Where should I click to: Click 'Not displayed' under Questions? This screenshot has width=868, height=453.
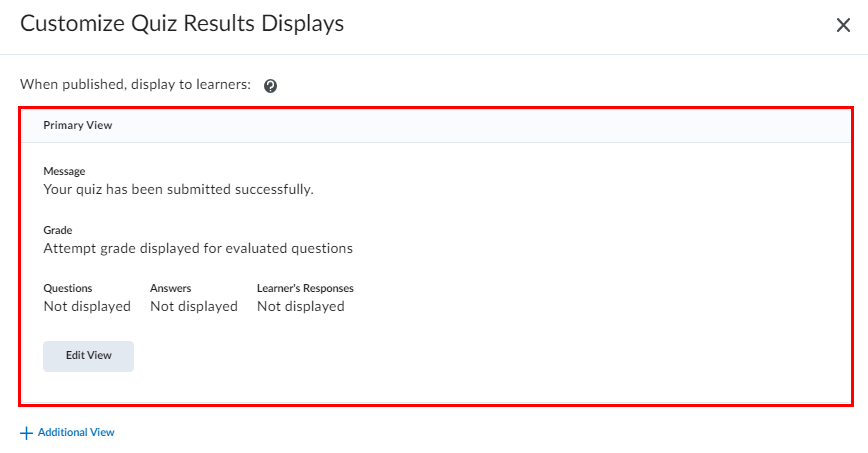(x=87, y=306)
